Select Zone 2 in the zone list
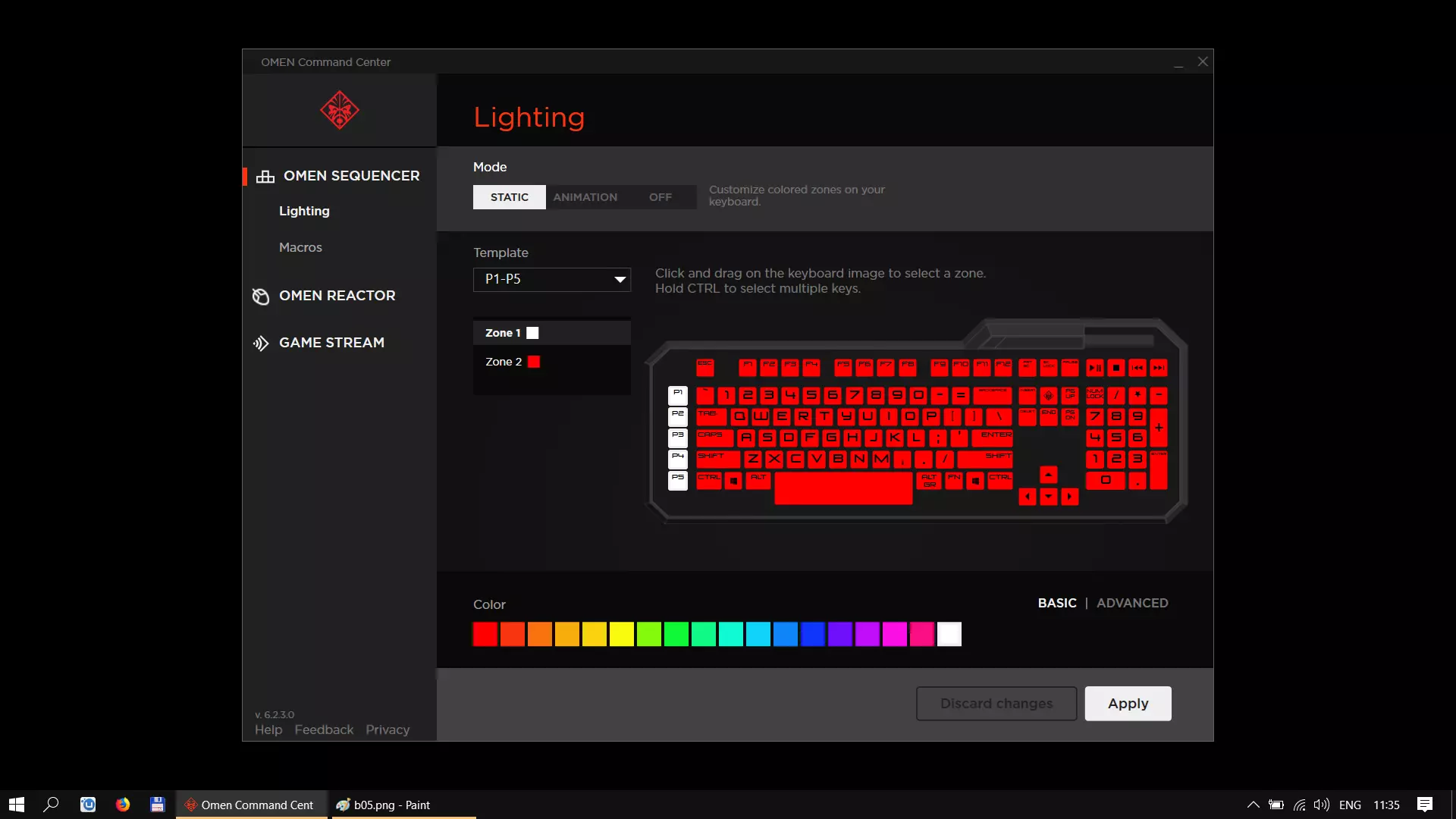This screenshot has width=1456, height=819. click(552, 362)
